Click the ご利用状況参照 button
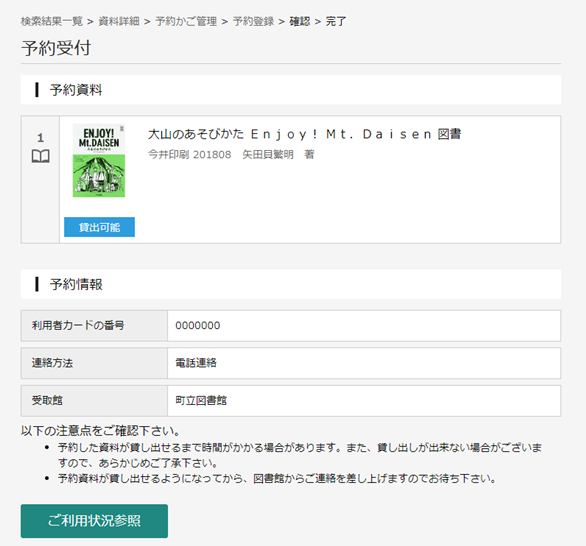Viewport: 586px width, 546px height. click(x=94, y=521)
